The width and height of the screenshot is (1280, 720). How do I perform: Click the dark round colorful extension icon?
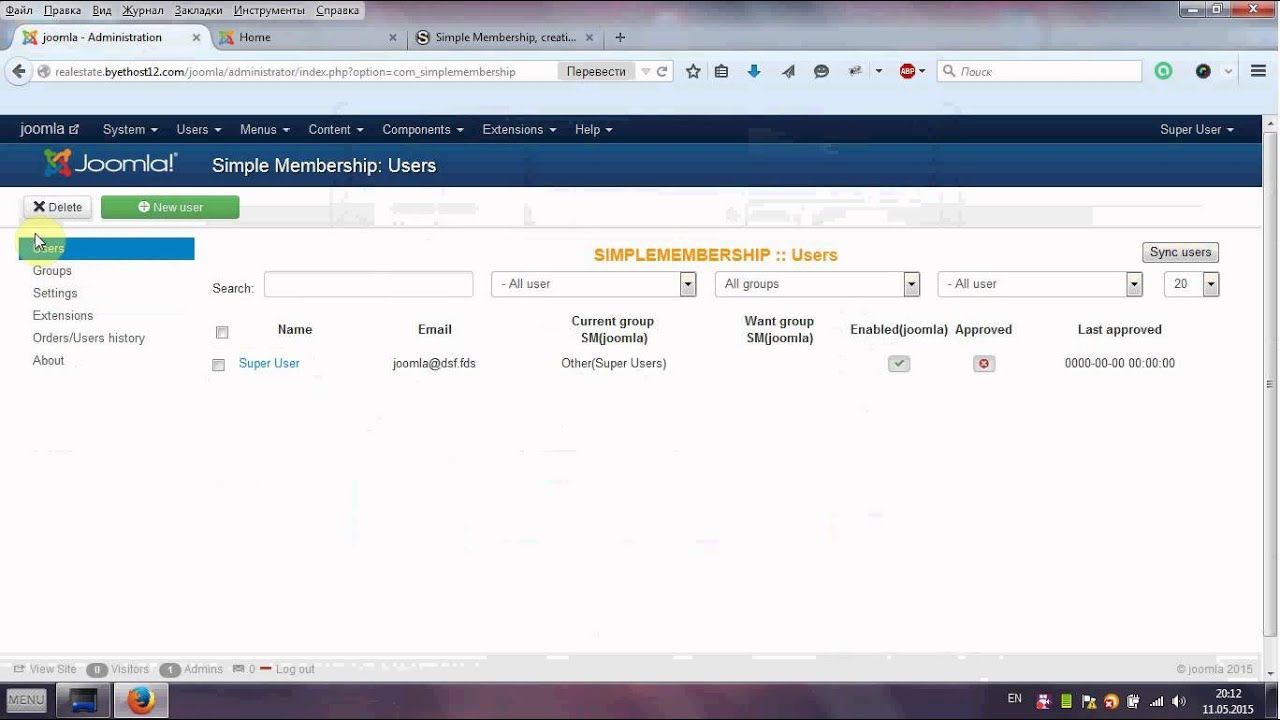1203,71
